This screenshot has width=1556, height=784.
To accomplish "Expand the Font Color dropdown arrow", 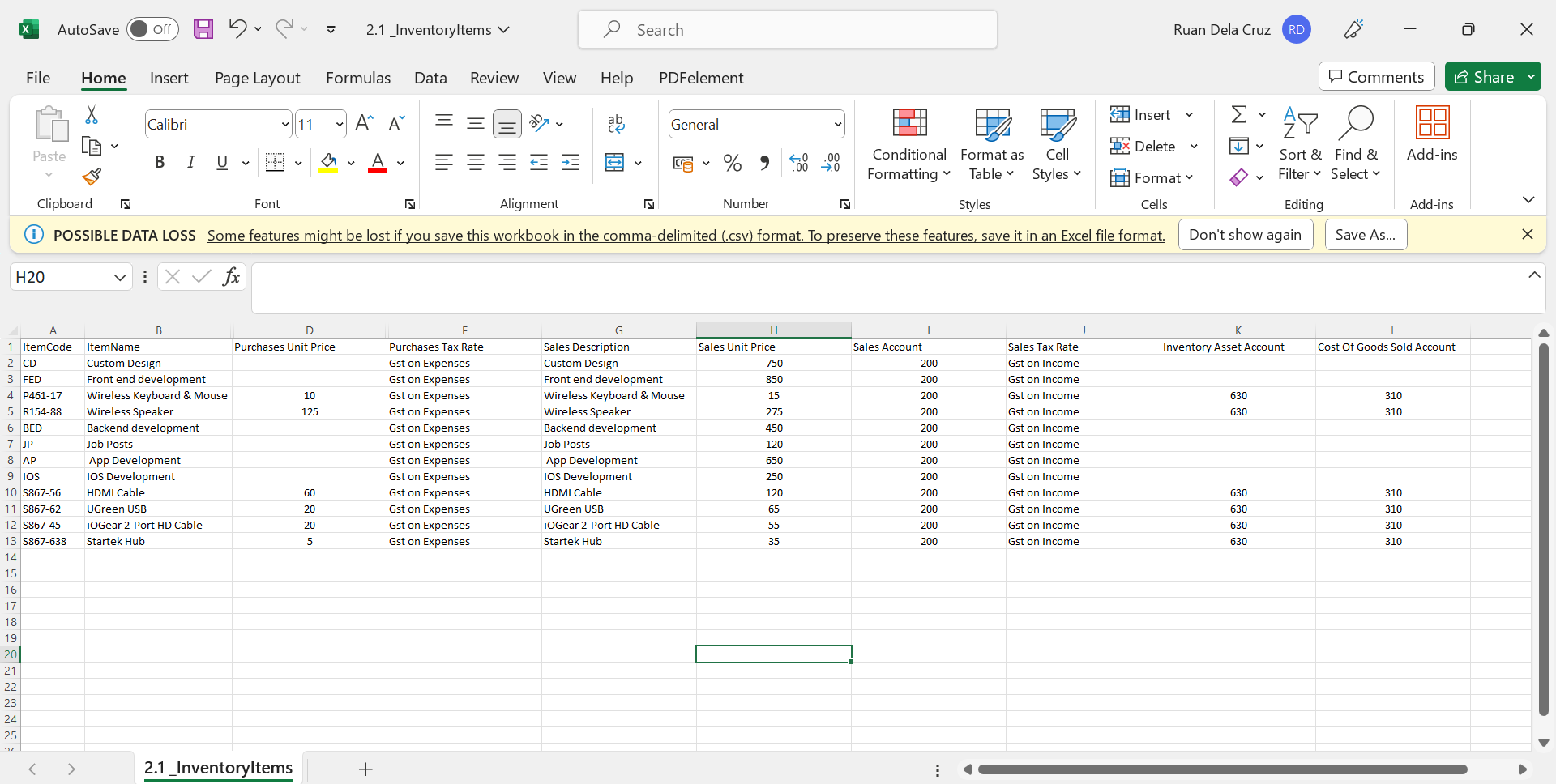I will 401,163.
